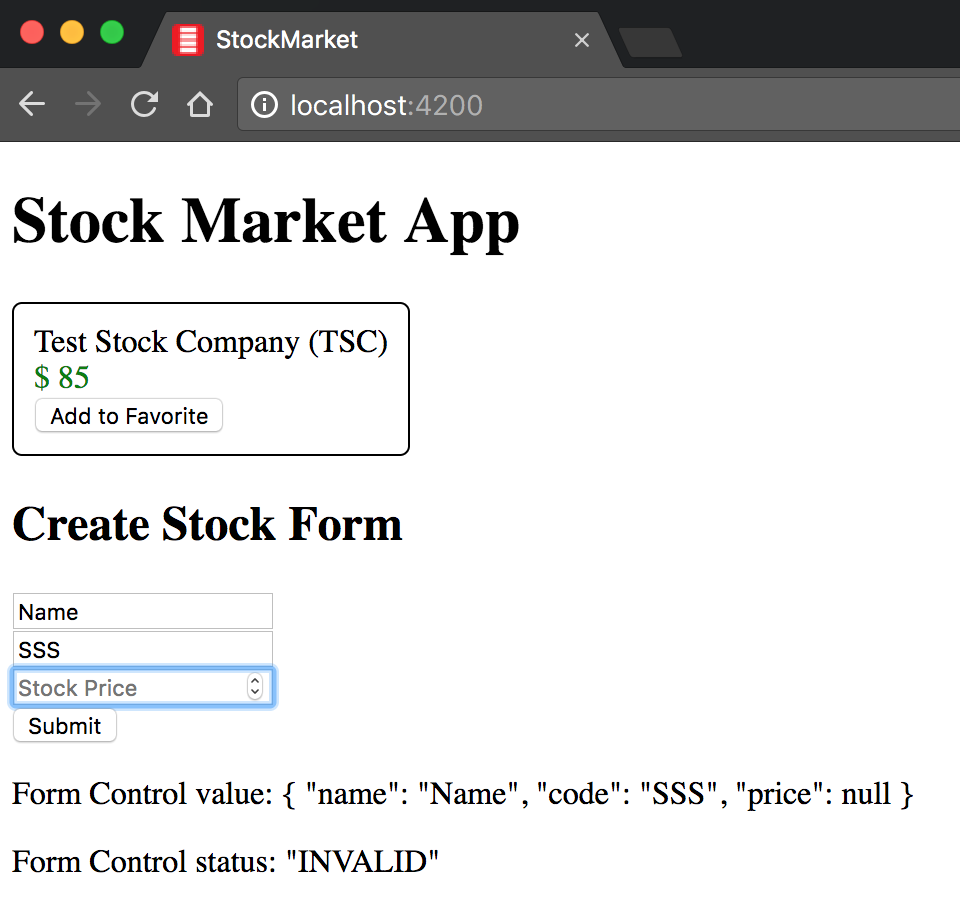The height and width of the screenshot is (912, 960).
Task: Open the site info icon in address bar
Action: tap(264, 105)
